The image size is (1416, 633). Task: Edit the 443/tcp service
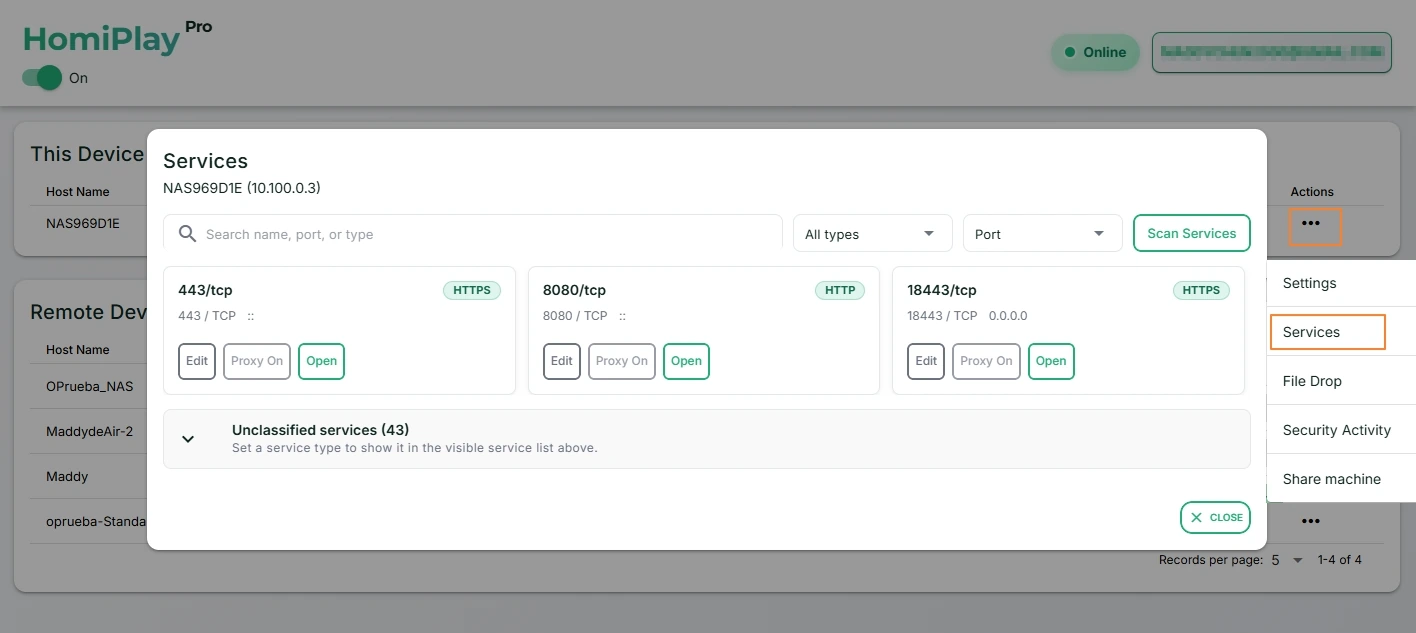click(197, 361)
